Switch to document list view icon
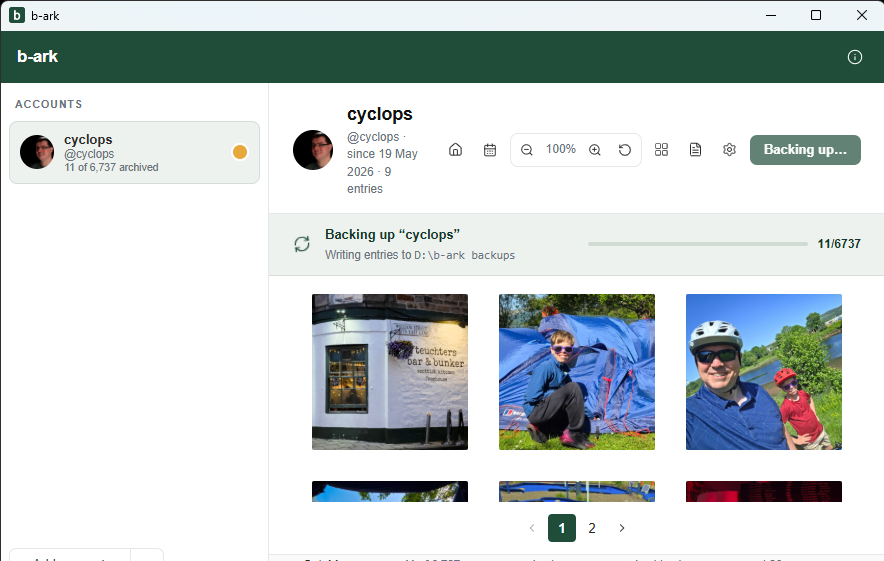 pos(695,149)
